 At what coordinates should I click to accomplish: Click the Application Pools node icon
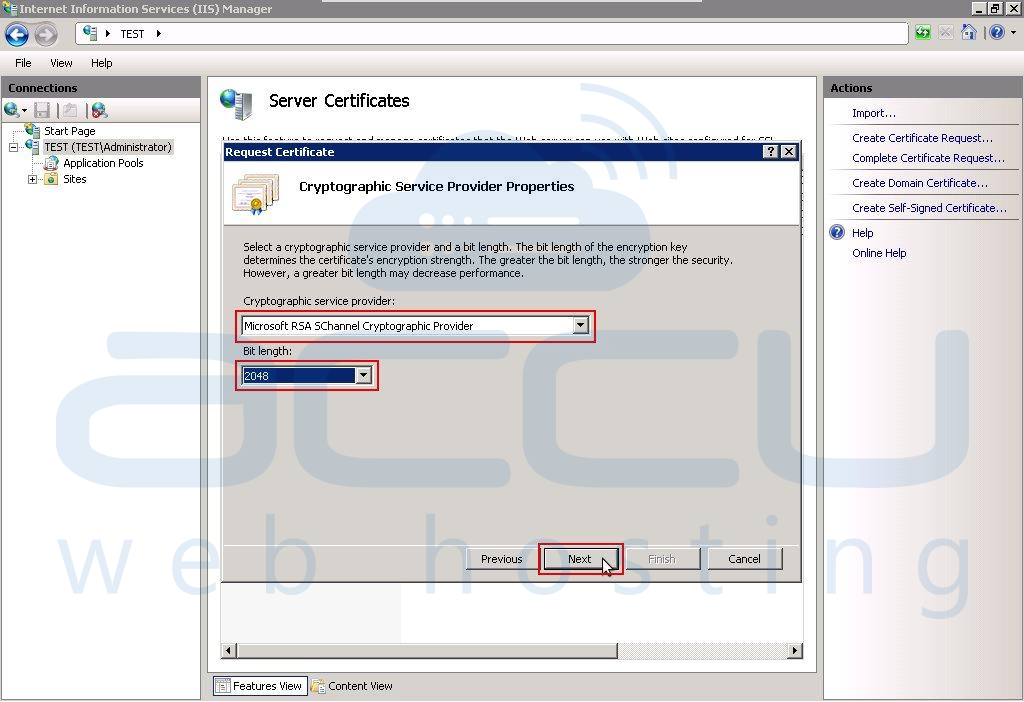coord(51,163)
